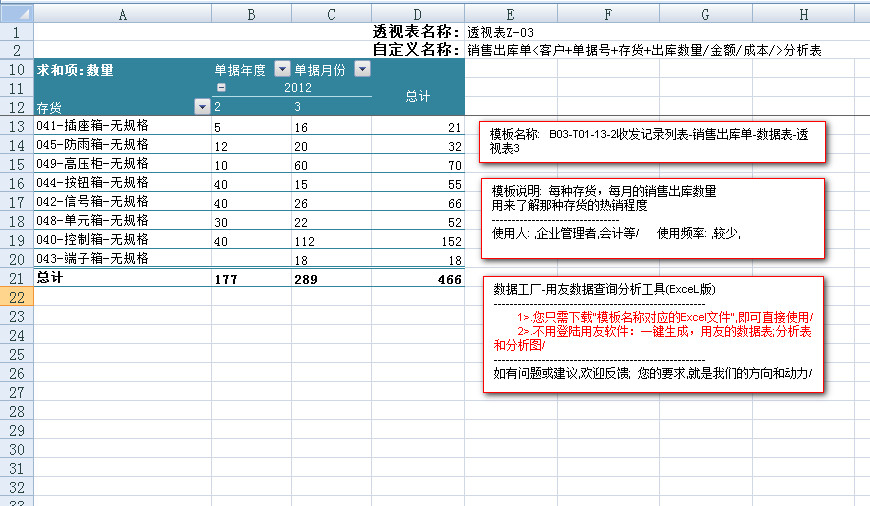The height and width of the screenshot is (506, 870).
Task: Click the 模板名称 text box
Action: [651, 140]
